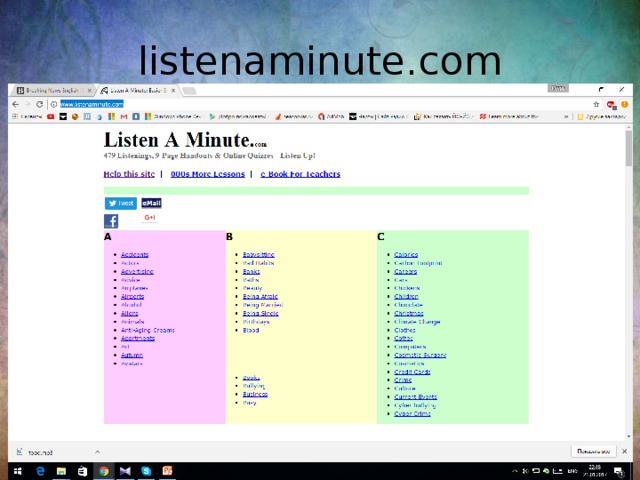Image resolution: width=640 pixels, height=480 pixels.
Task: Expand the bookmarks bar overflow chevron
Action: (x=566, y=117)
